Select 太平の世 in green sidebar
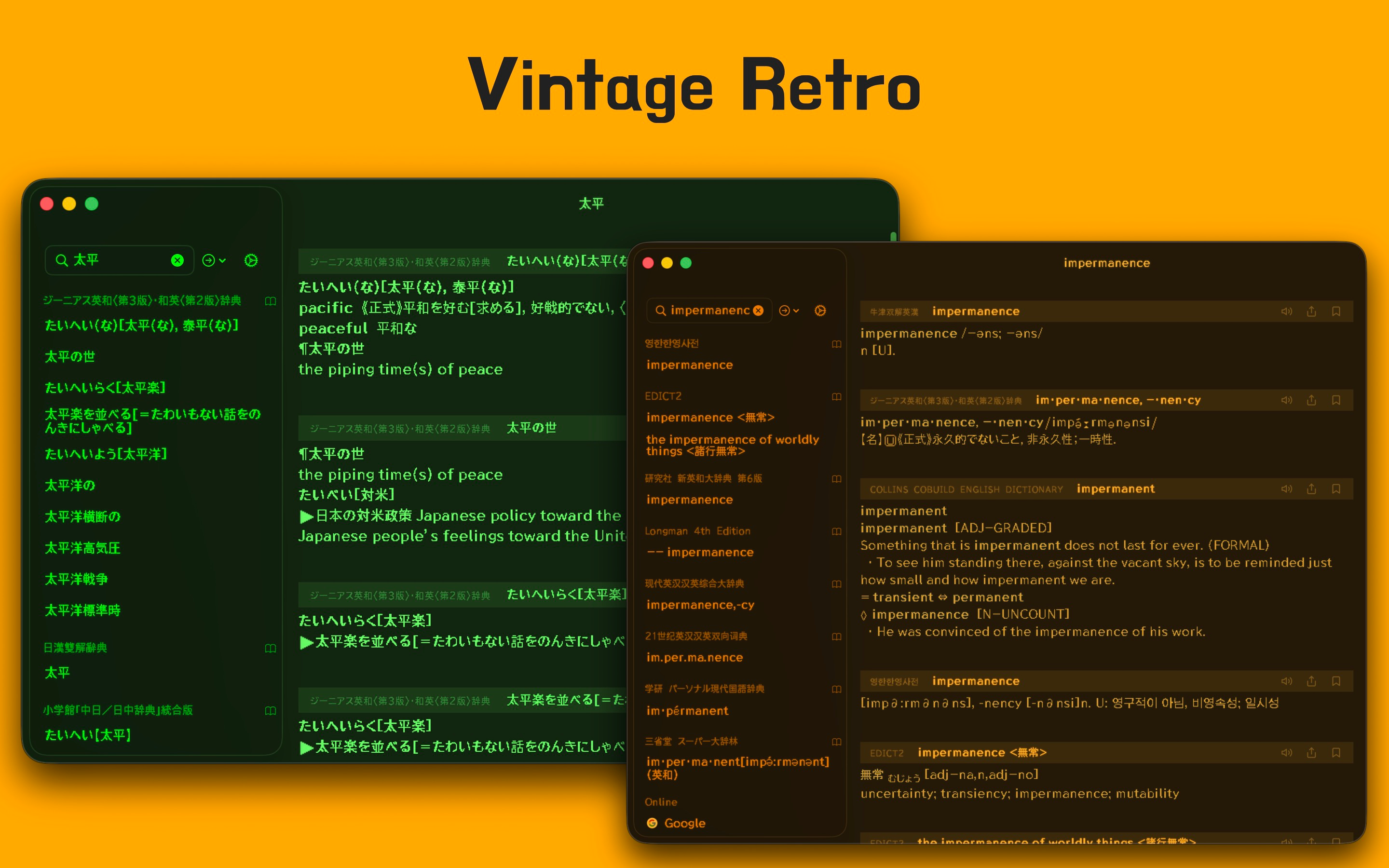The height and width of the screenshot is (868, 1389). click(70, 356)
